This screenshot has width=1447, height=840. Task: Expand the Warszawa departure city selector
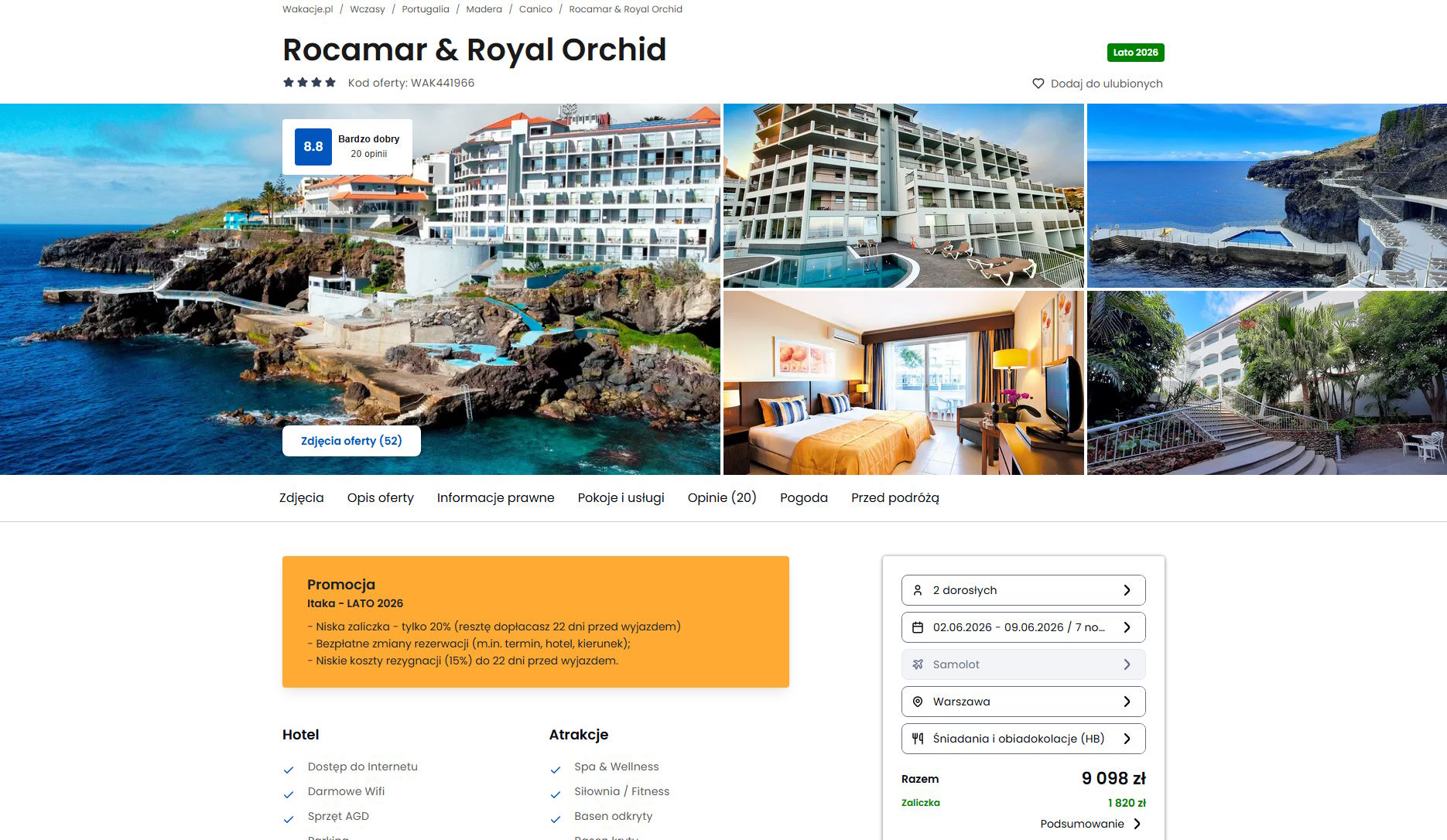(x=1023, y=702)
